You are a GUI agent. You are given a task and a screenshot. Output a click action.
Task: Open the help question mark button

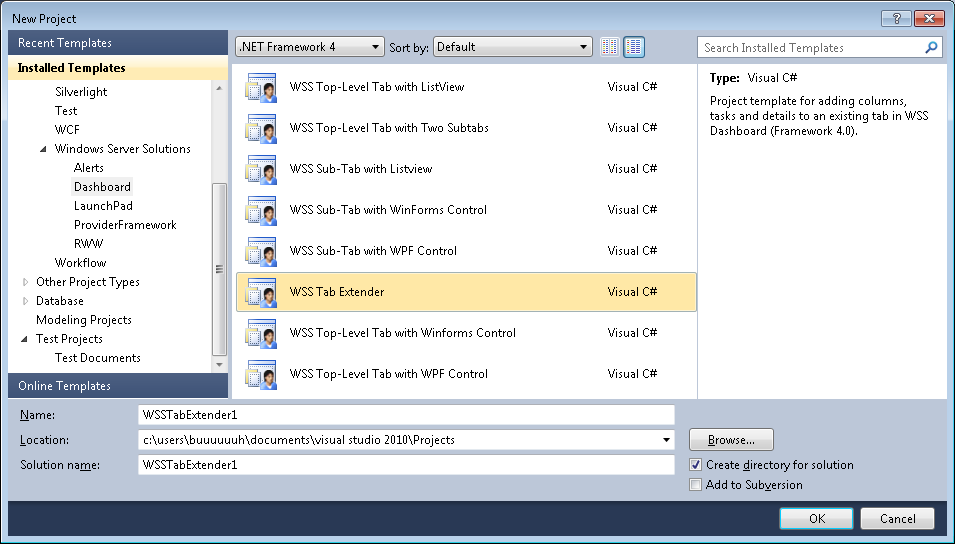897,19
